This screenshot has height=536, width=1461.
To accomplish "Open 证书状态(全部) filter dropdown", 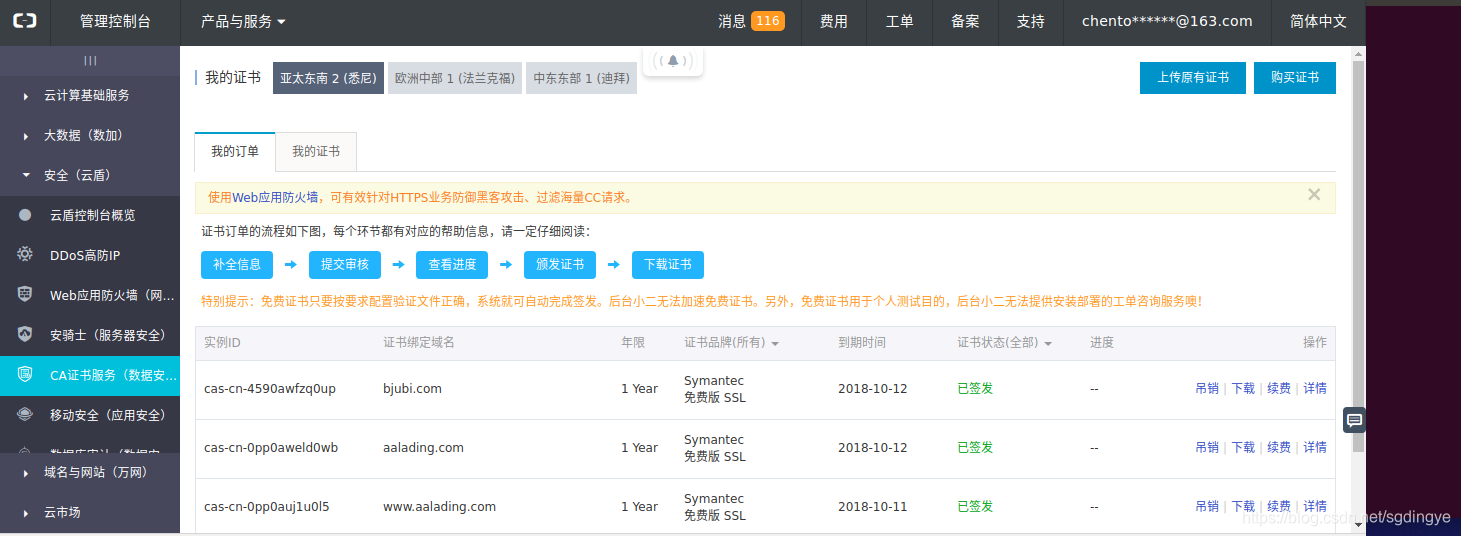I will 1004,343.
